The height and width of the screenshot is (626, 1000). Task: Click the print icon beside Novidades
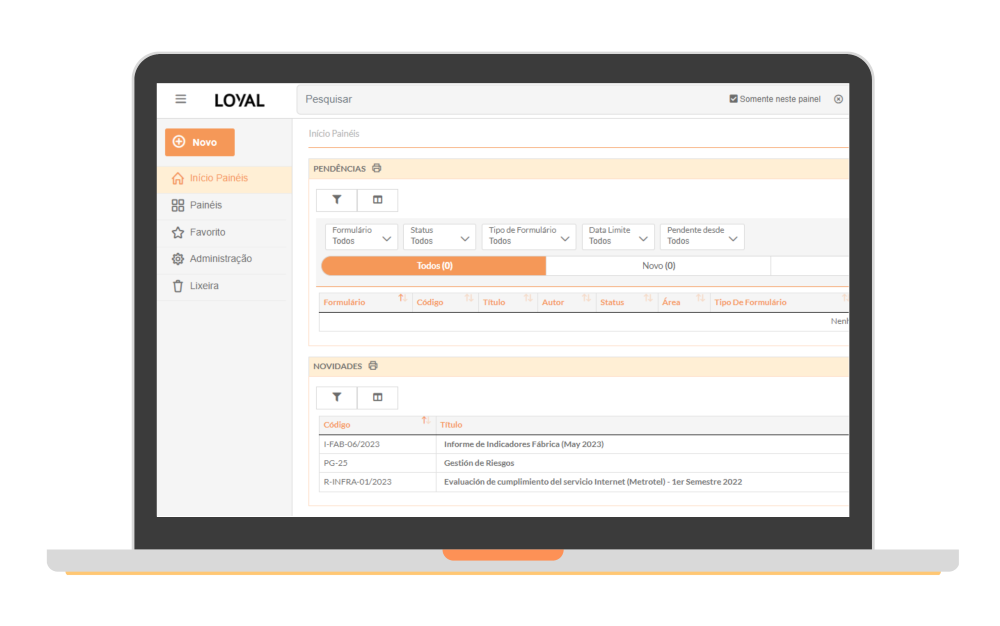[373, 366]
